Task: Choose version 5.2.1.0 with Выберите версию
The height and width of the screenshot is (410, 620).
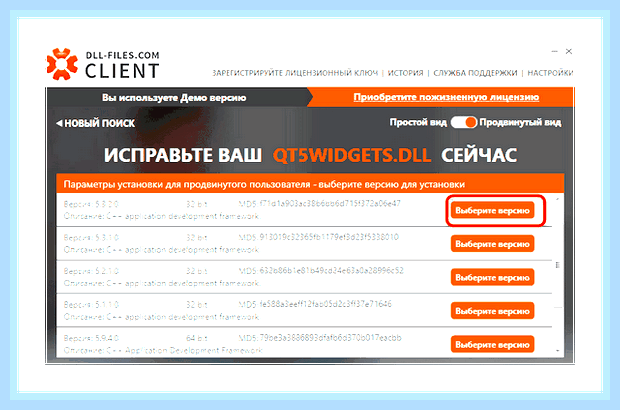Action: click(492, 278)
